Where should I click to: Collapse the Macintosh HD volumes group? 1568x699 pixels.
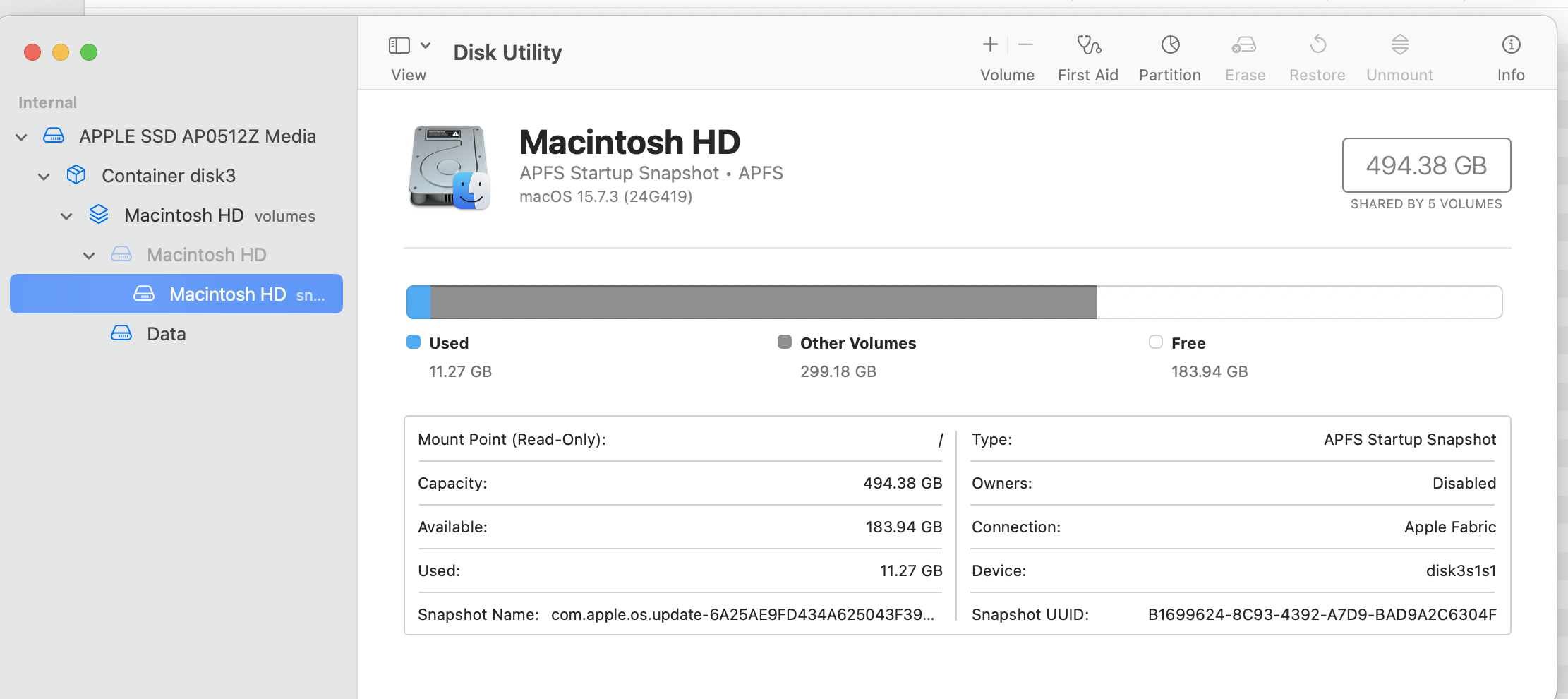66,216
